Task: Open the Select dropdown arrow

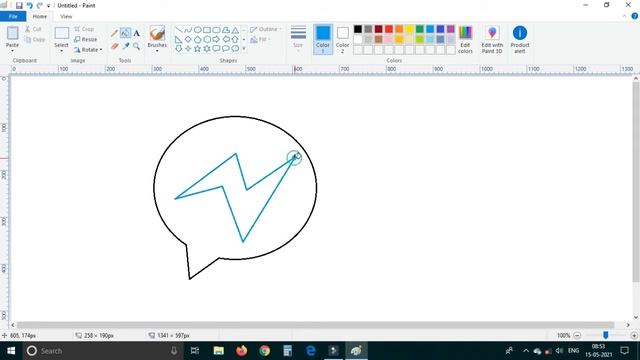Action: [x=62, y=51]
